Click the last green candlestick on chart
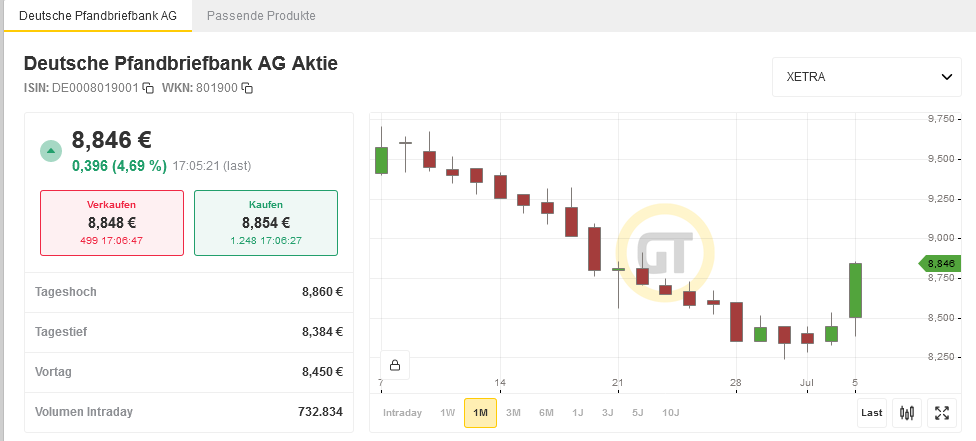The image size is (976, 441). click(856, 290)
